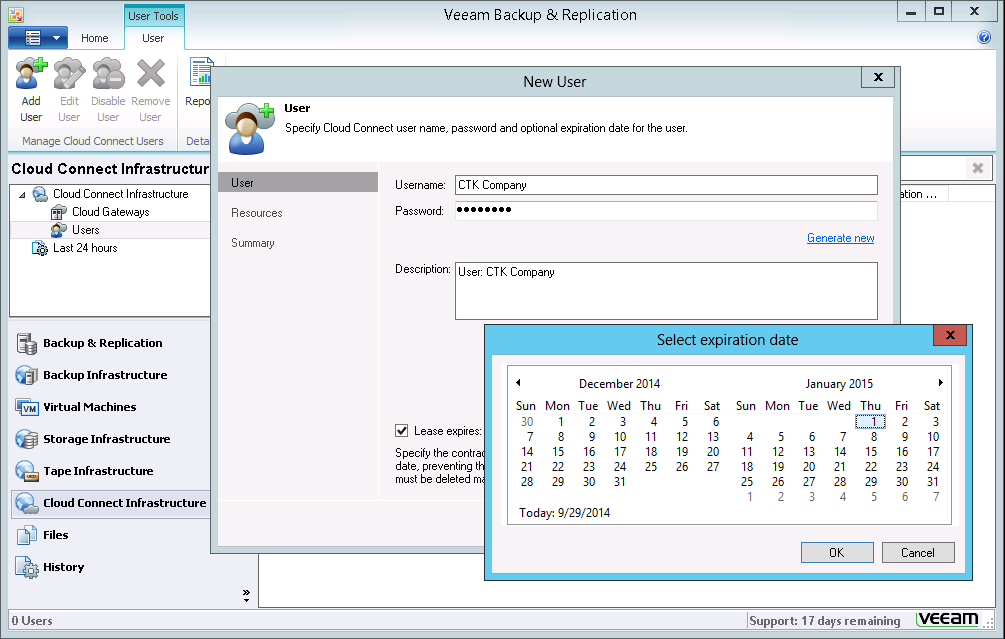Go to previous month in calendar
The image size is (1005, 639).
518,383
